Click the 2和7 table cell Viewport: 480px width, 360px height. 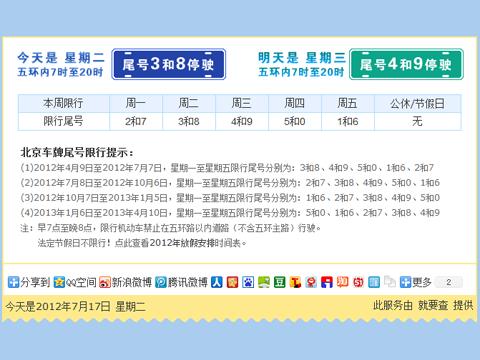click(x=136, y=121)
